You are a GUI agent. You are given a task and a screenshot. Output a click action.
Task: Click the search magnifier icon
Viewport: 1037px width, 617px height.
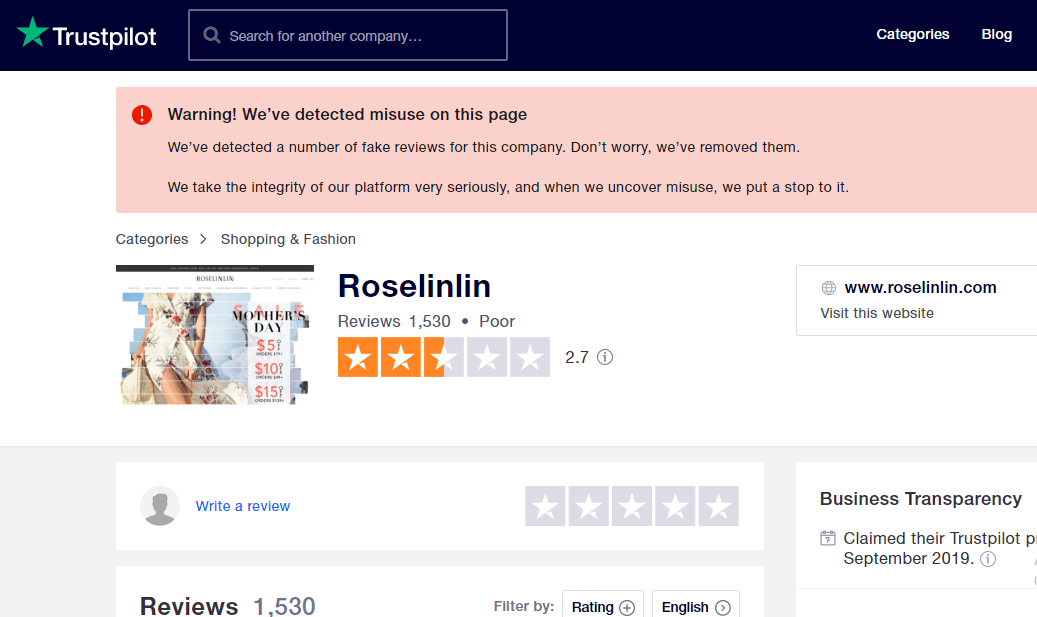[x=212, y=35]
